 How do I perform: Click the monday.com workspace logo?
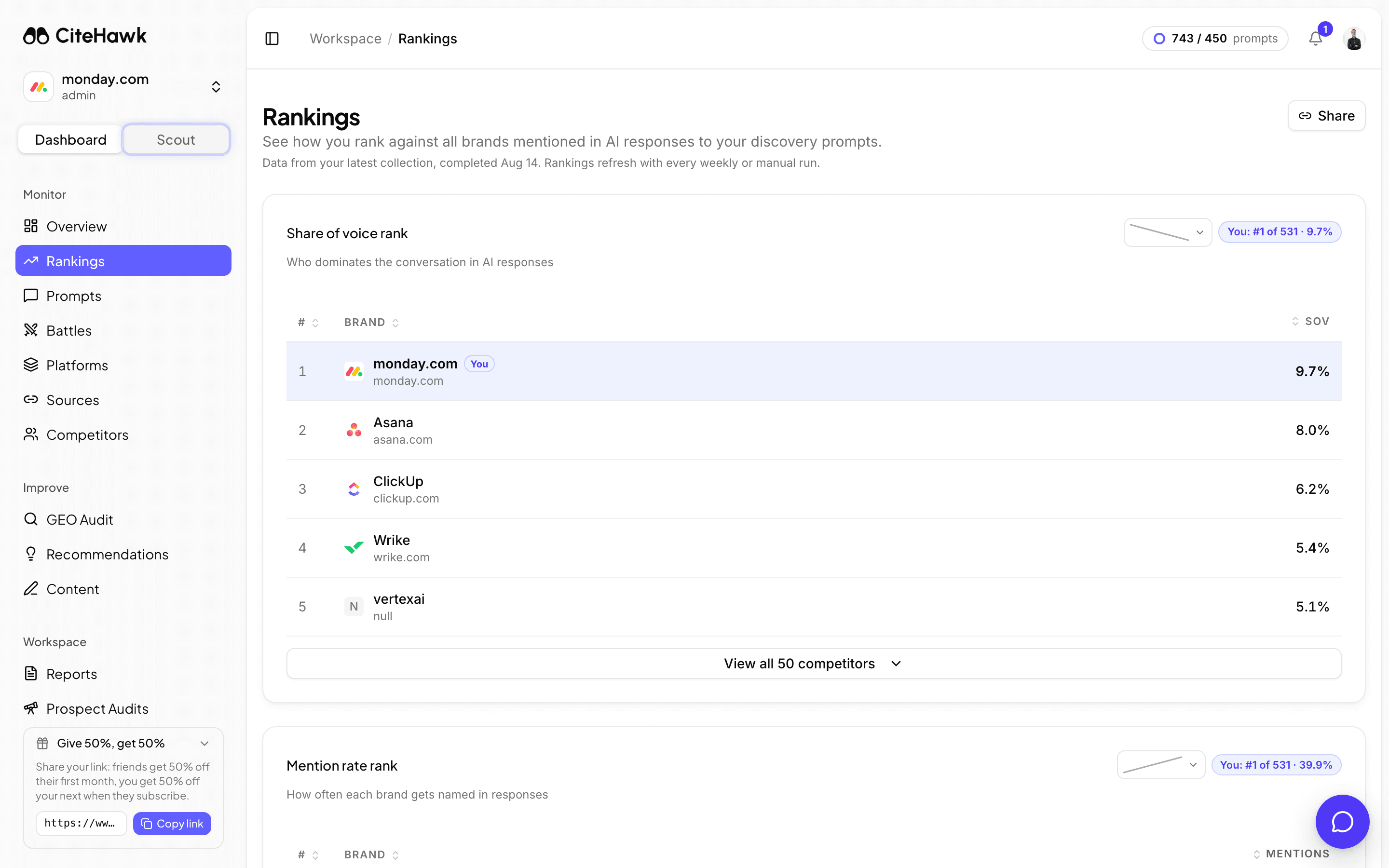[x=39, y=87]
